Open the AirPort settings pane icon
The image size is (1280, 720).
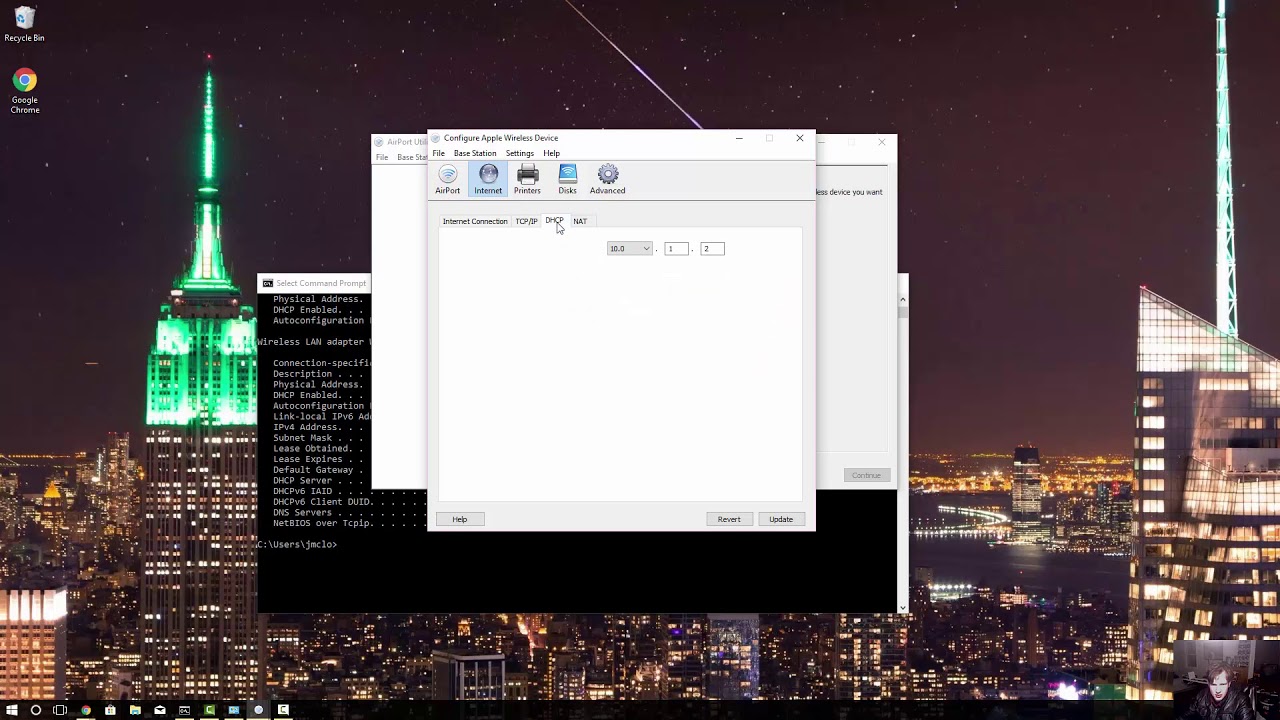[x=447, y=180]
